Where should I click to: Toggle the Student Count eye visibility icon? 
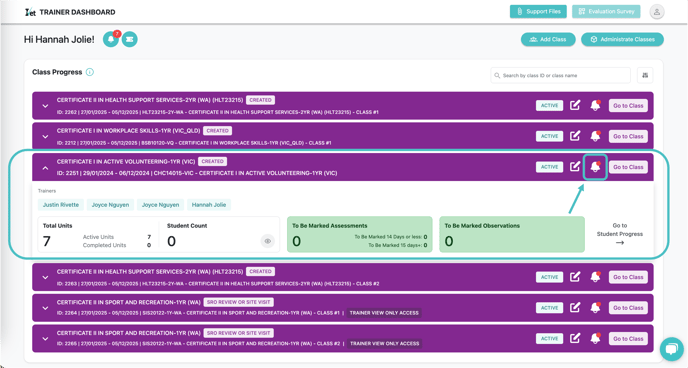[268, 241]
